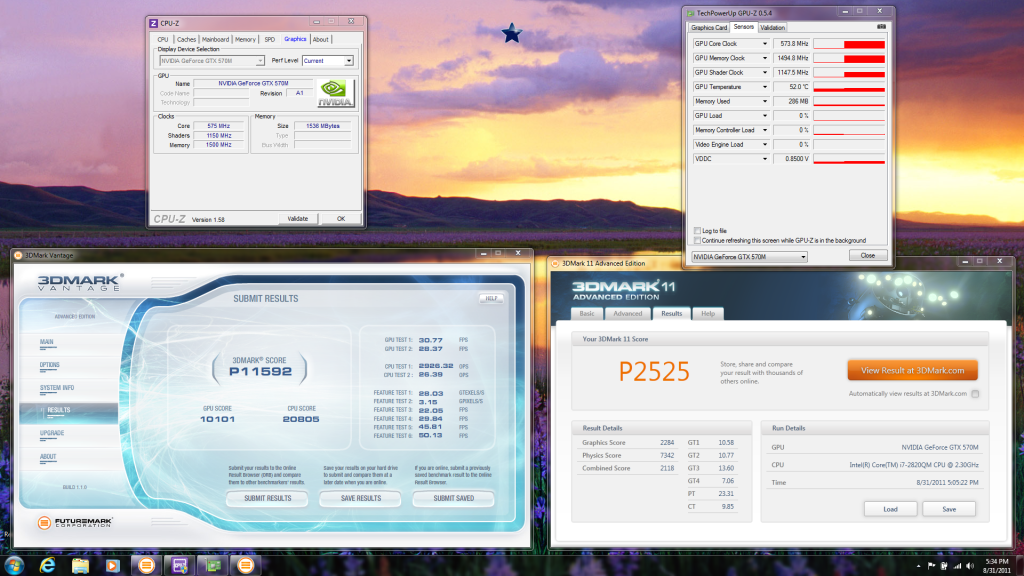Open the GPU Shader Clock sensor dropdown
This screenshot has width=1024, height=576.
(765, 72)
